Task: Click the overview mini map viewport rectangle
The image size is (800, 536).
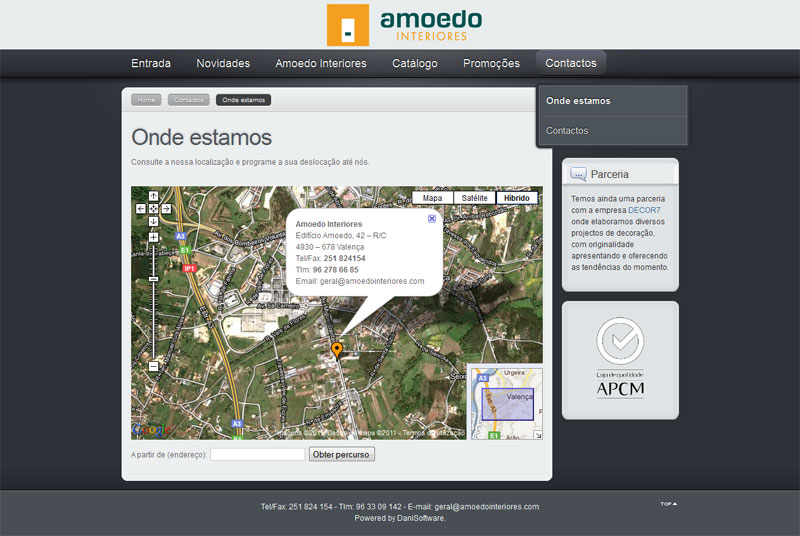Action: 508,404
